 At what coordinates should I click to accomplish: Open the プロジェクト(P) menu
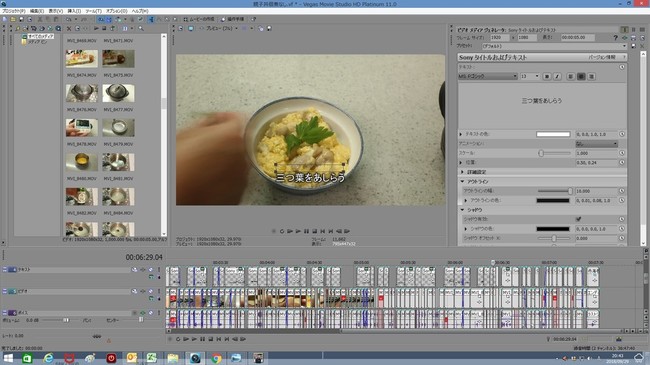click(x=14, y=11)
